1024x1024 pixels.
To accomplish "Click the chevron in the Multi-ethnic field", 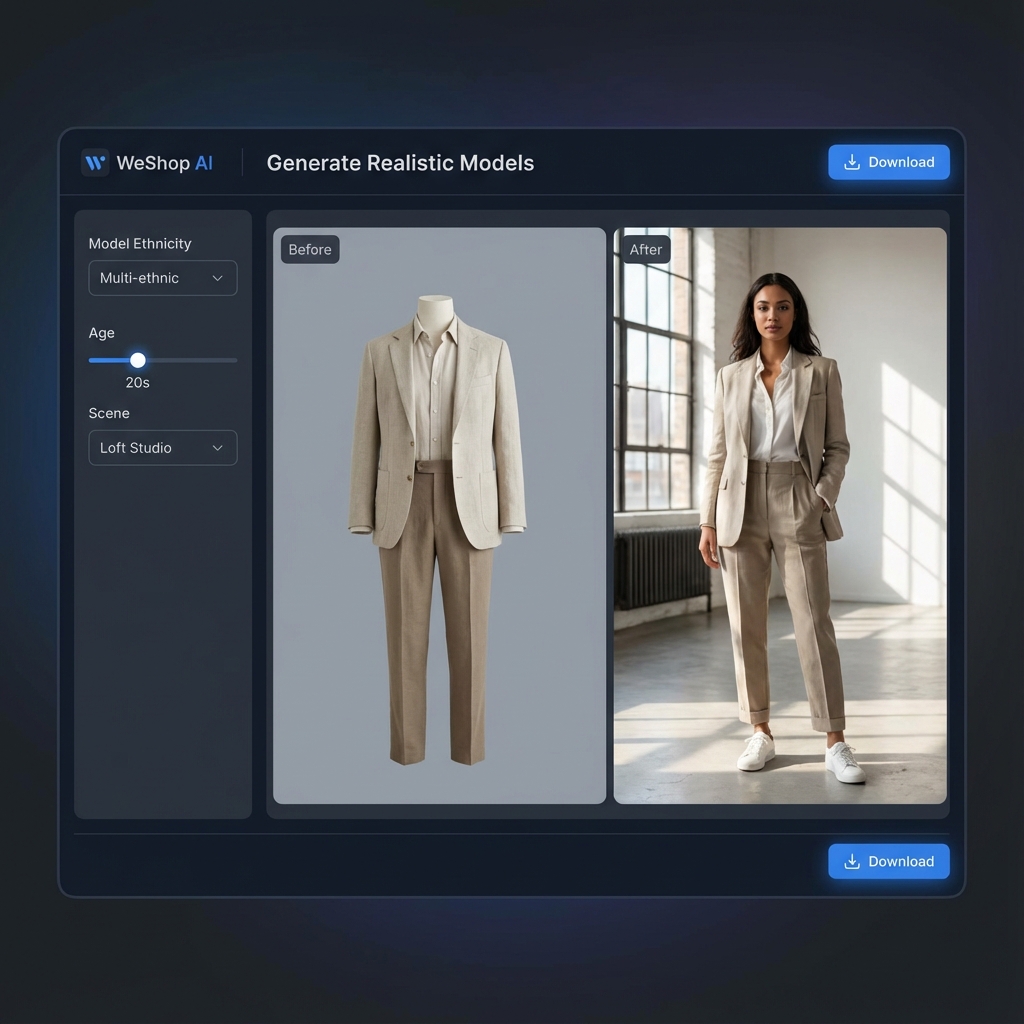I will 217,278.
